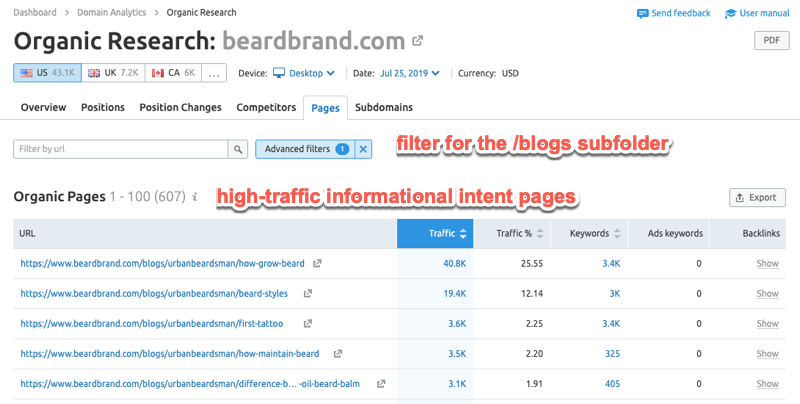Click the 325 keywords value
Viewport: 800px width, 404px height.
click(612, 354)
